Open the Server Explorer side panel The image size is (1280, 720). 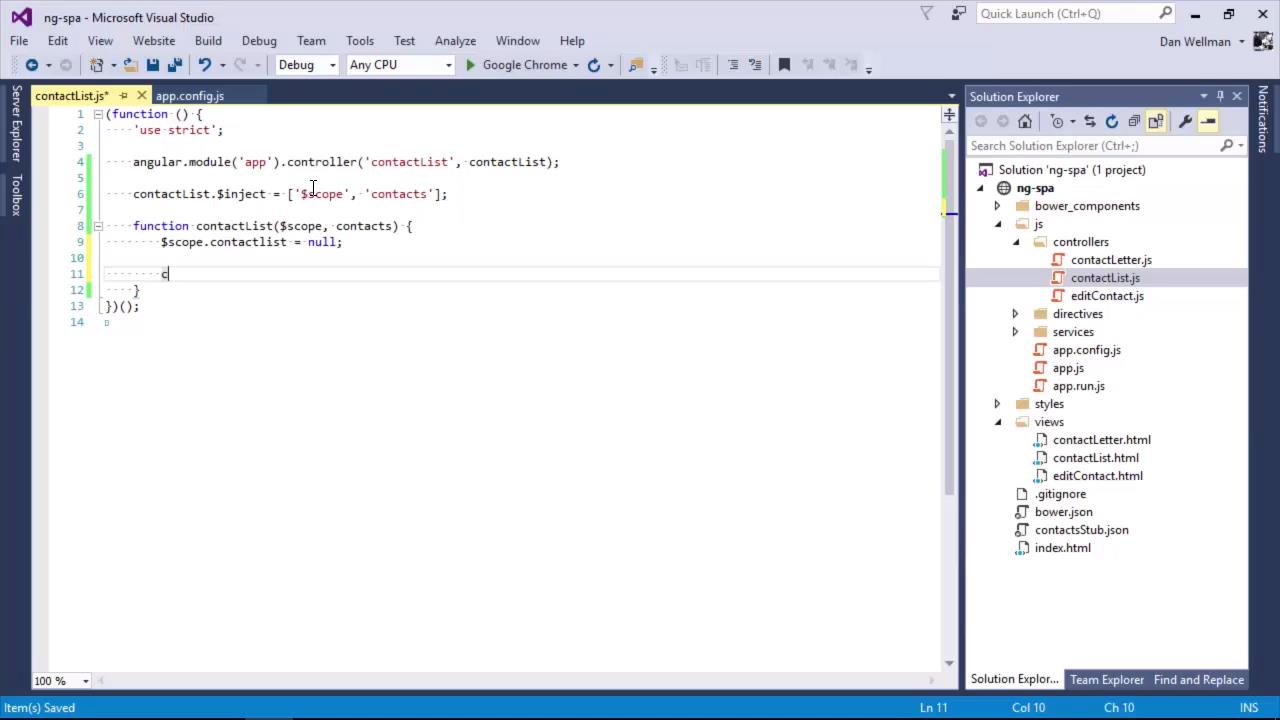(16, 123)
